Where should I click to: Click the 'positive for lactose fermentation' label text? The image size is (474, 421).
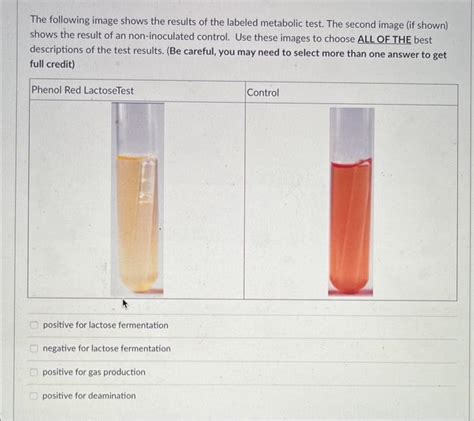105,325
